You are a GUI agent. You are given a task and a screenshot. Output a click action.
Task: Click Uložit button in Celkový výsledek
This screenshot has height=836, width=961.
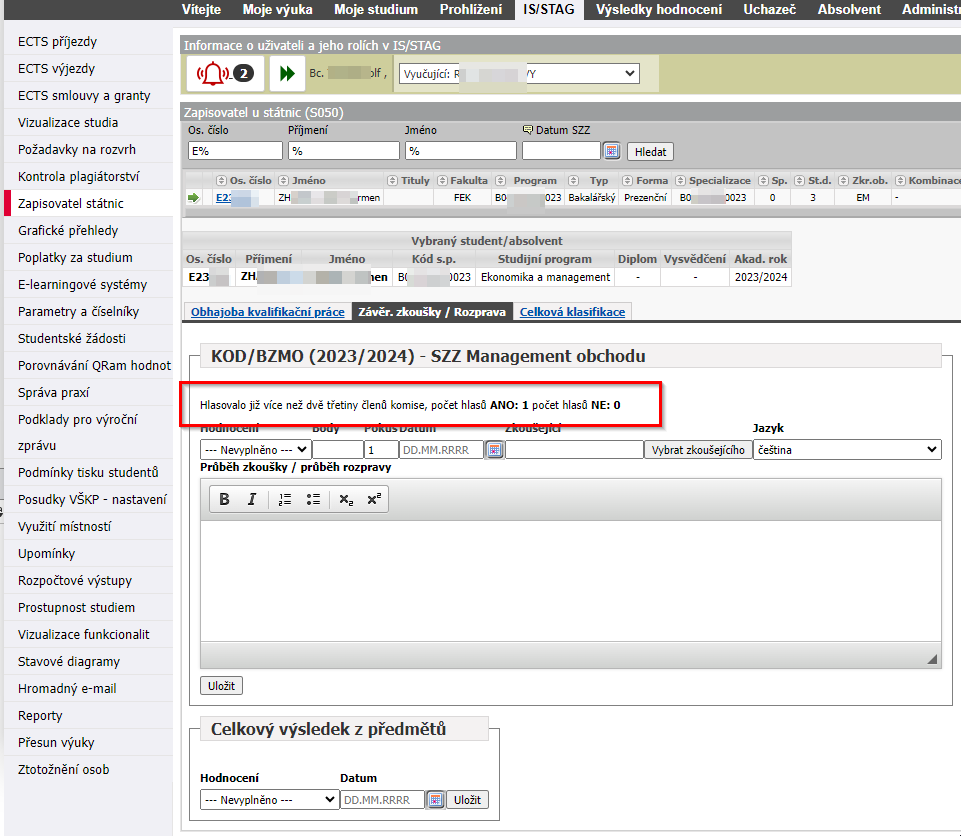click(x=468, y=800)
